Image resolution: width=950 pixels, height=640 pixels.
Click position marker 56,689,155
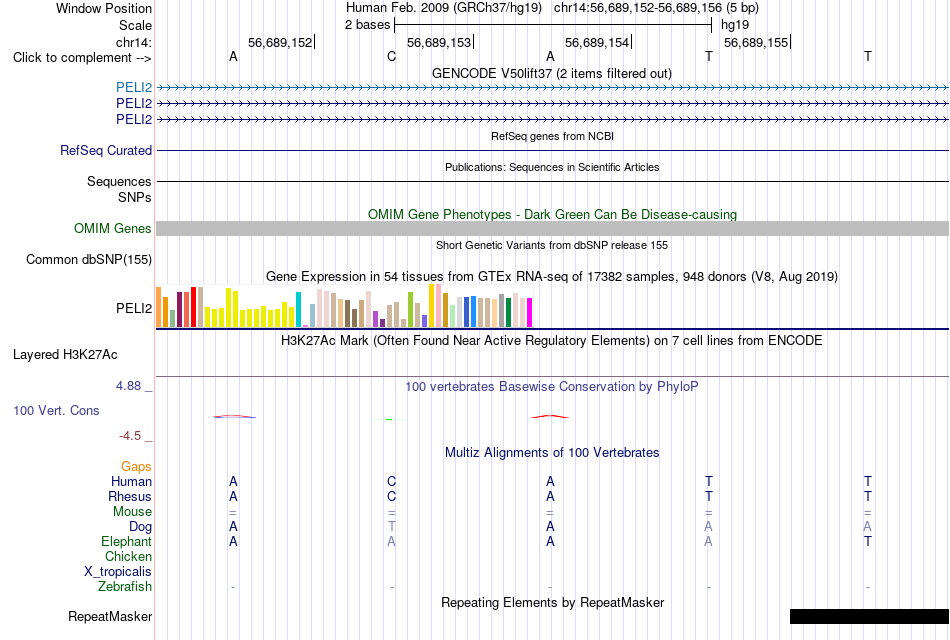pos(756,42)
